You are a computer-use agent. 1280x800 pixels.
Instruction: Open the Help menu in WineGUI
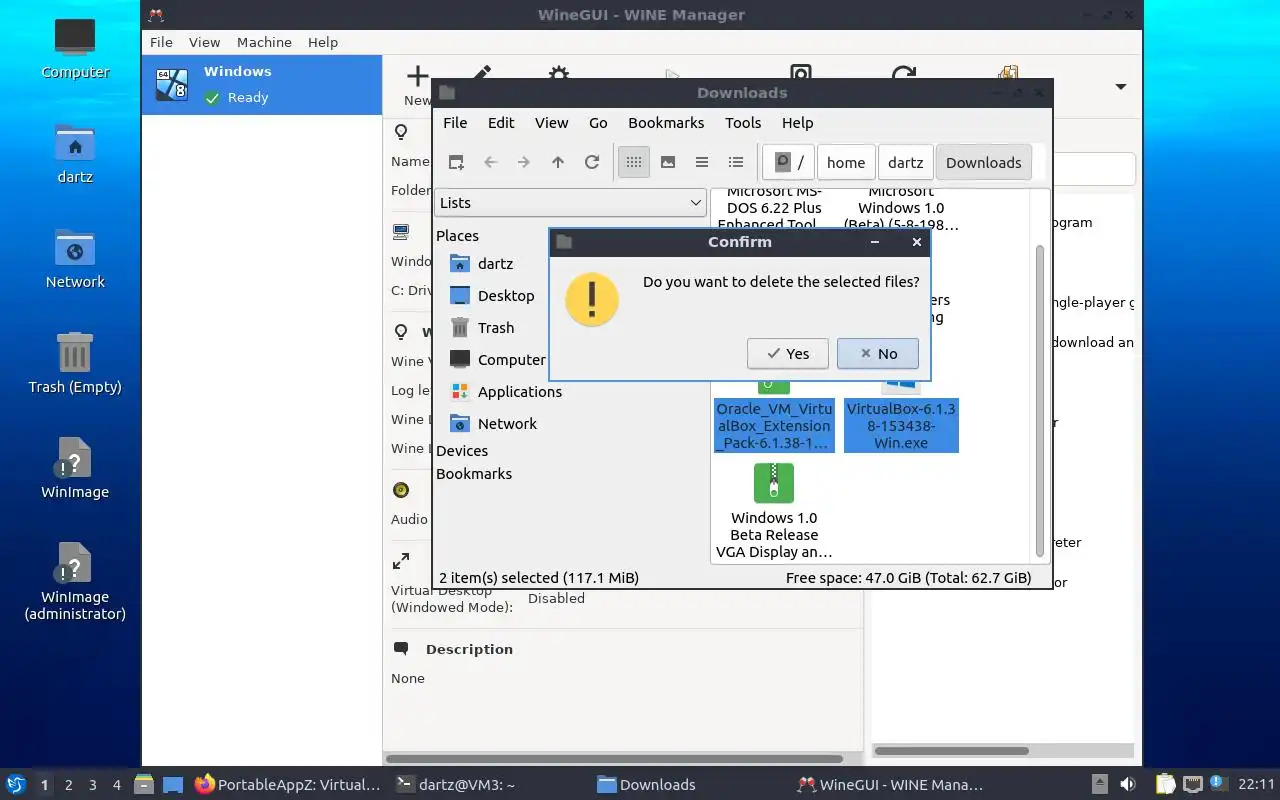tap(323, 42)
